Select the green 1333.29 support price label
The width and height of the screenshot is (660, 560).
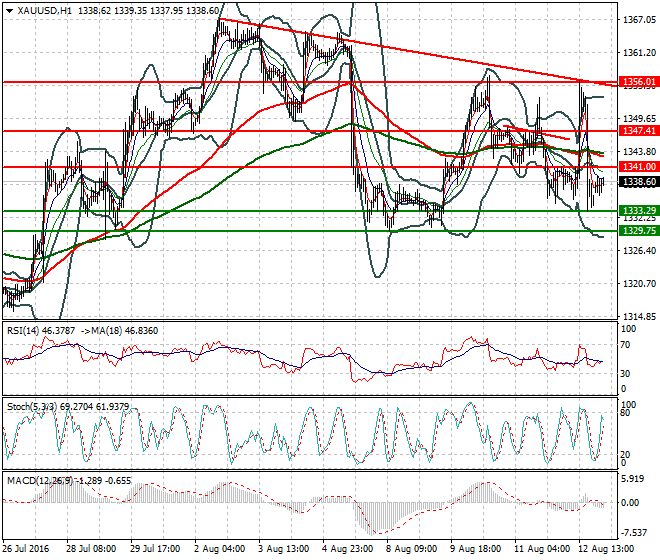639,211
